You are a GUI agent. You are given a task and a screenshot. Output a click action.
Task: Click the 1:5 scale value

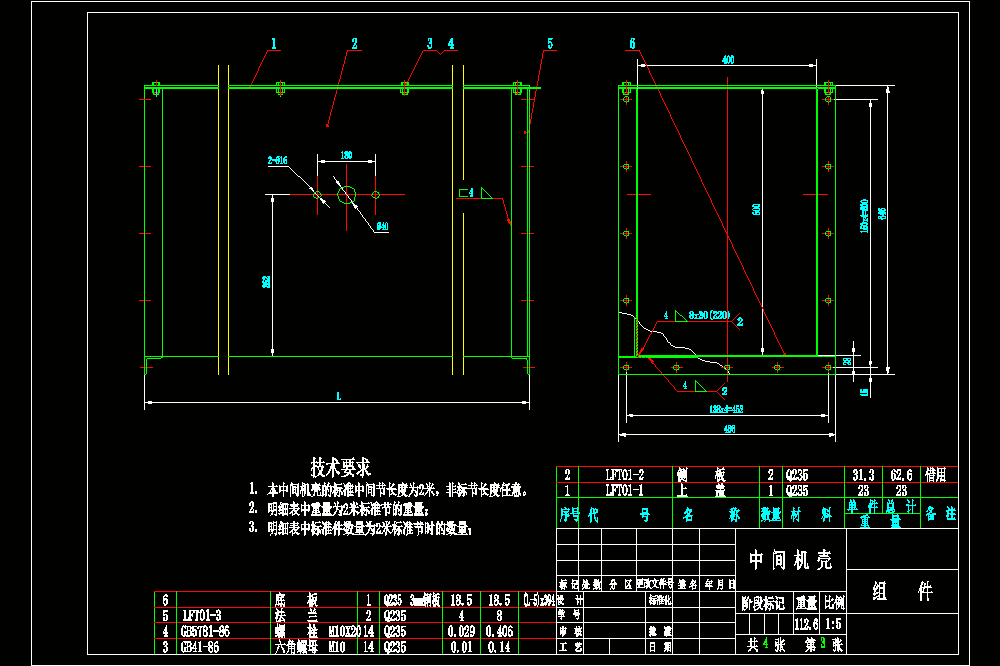click(833, 624)
